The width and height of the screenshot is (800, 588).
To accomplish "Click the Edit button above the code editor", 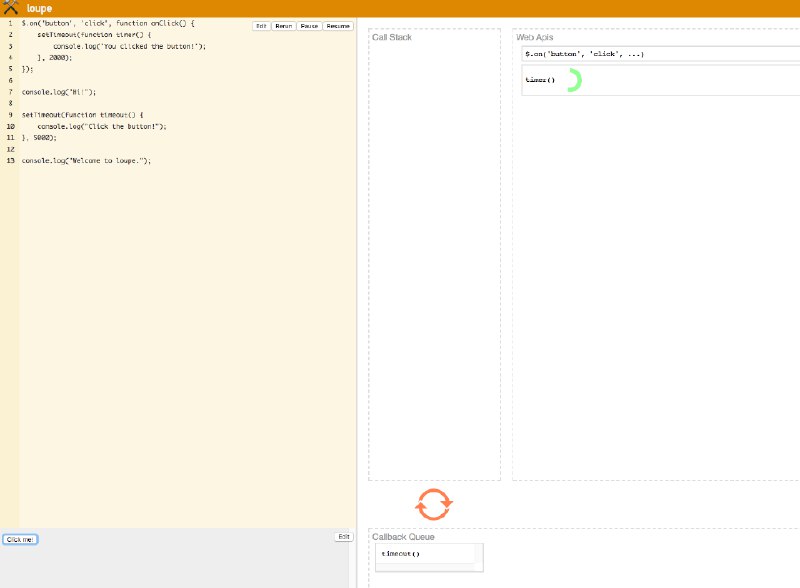I will [261, 26].
